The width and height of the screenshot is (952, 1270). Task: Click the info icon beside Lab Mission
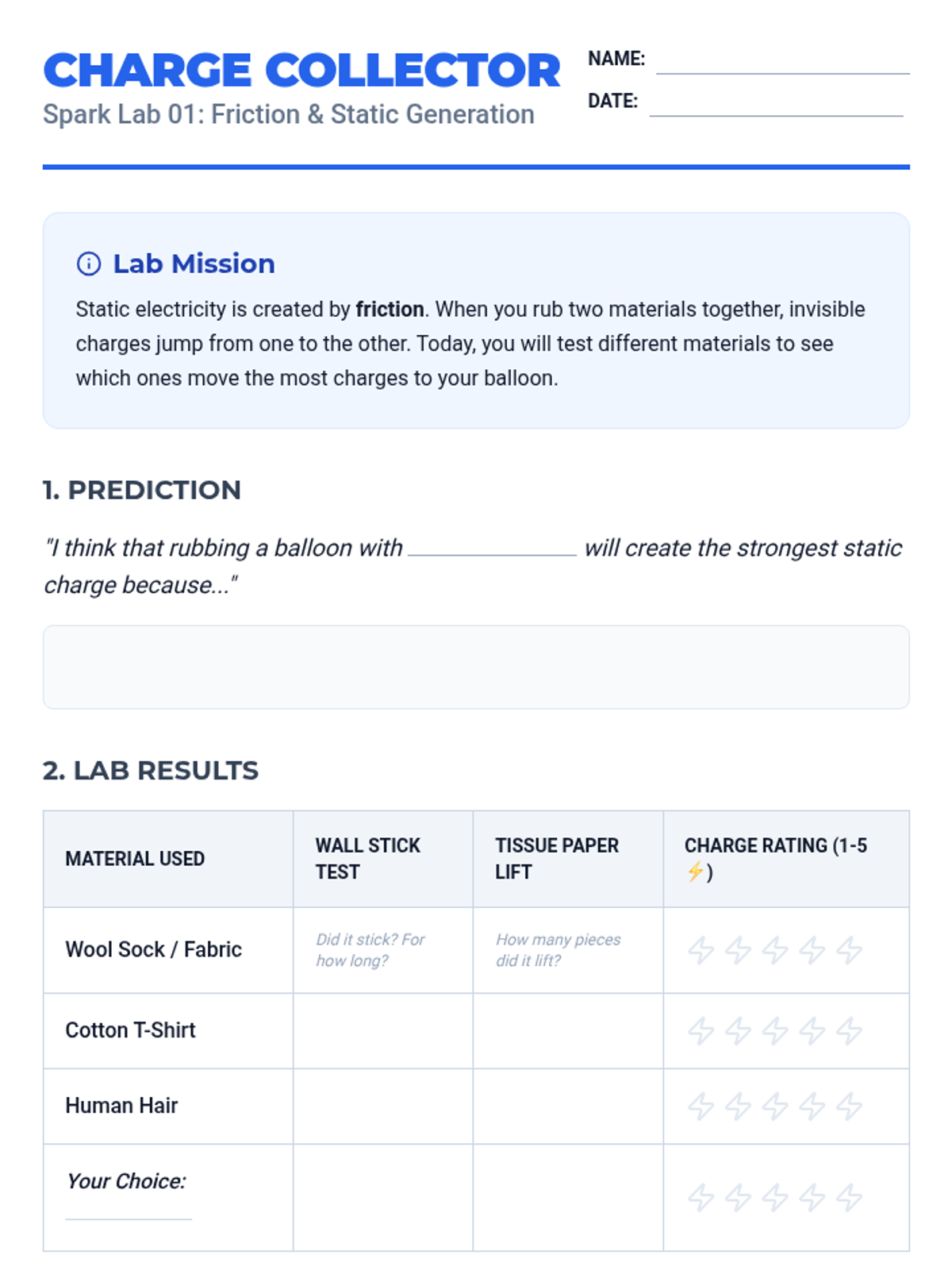click(x=88, y=264)
